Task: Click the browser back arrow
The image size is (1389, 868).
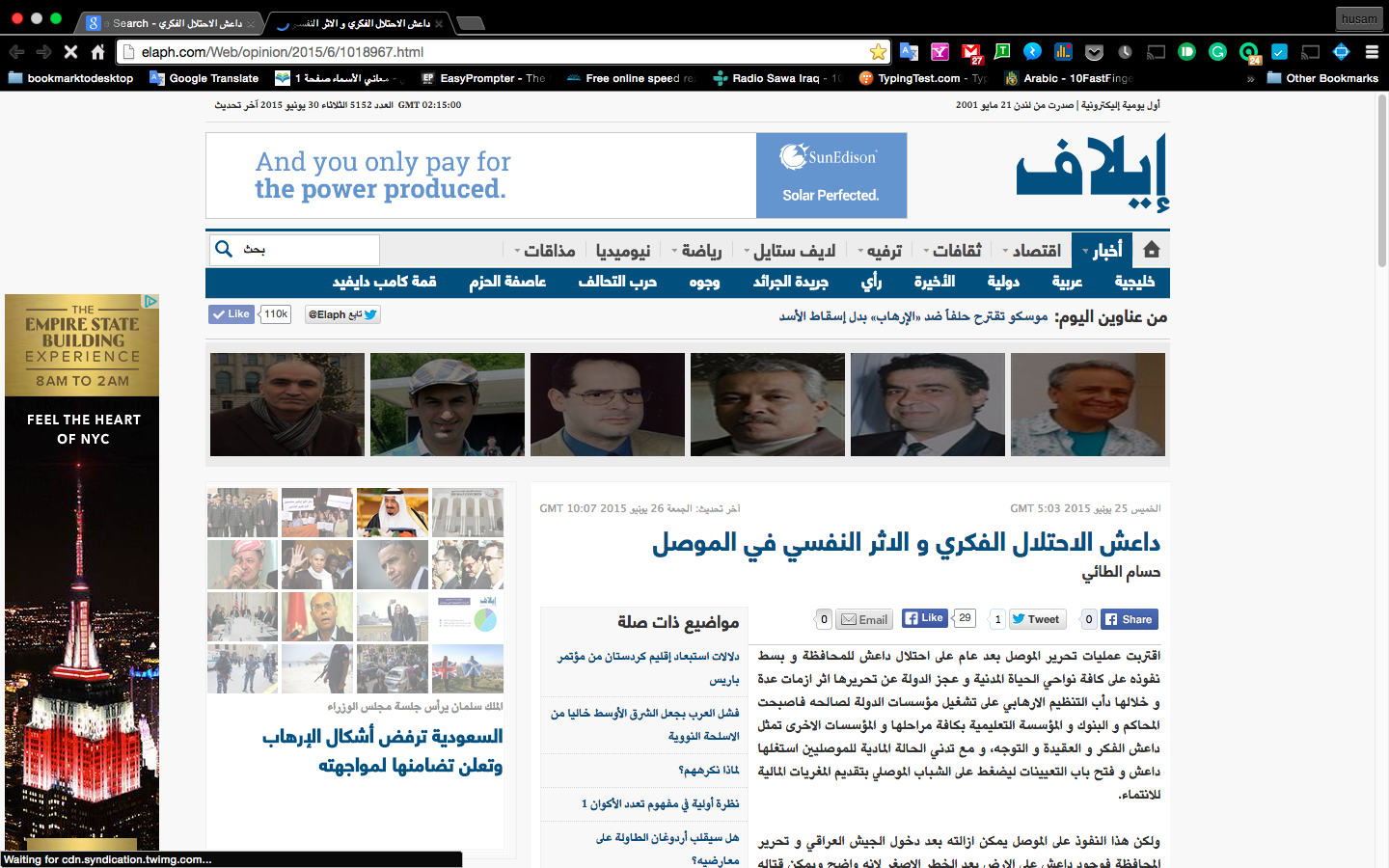Action: coord(16,52)
